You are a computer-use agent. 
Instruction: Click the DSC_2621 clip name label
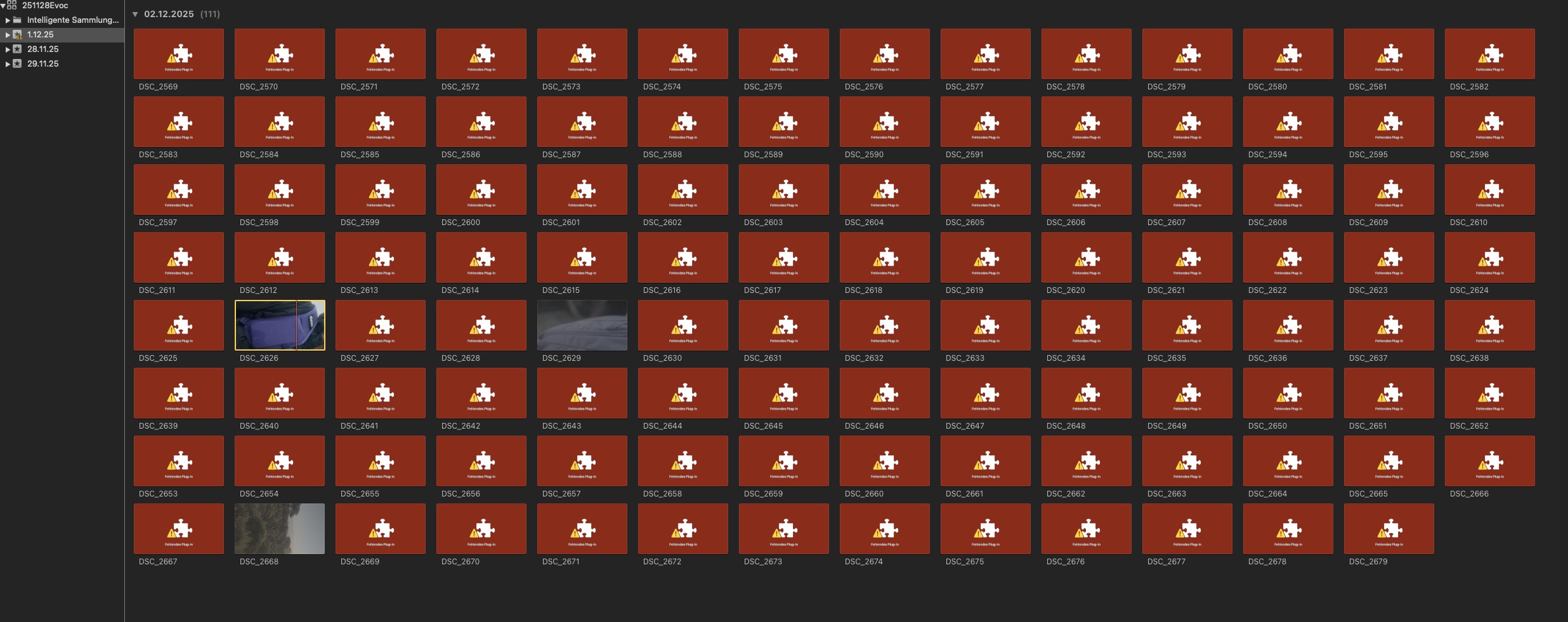click(1166, 290)
